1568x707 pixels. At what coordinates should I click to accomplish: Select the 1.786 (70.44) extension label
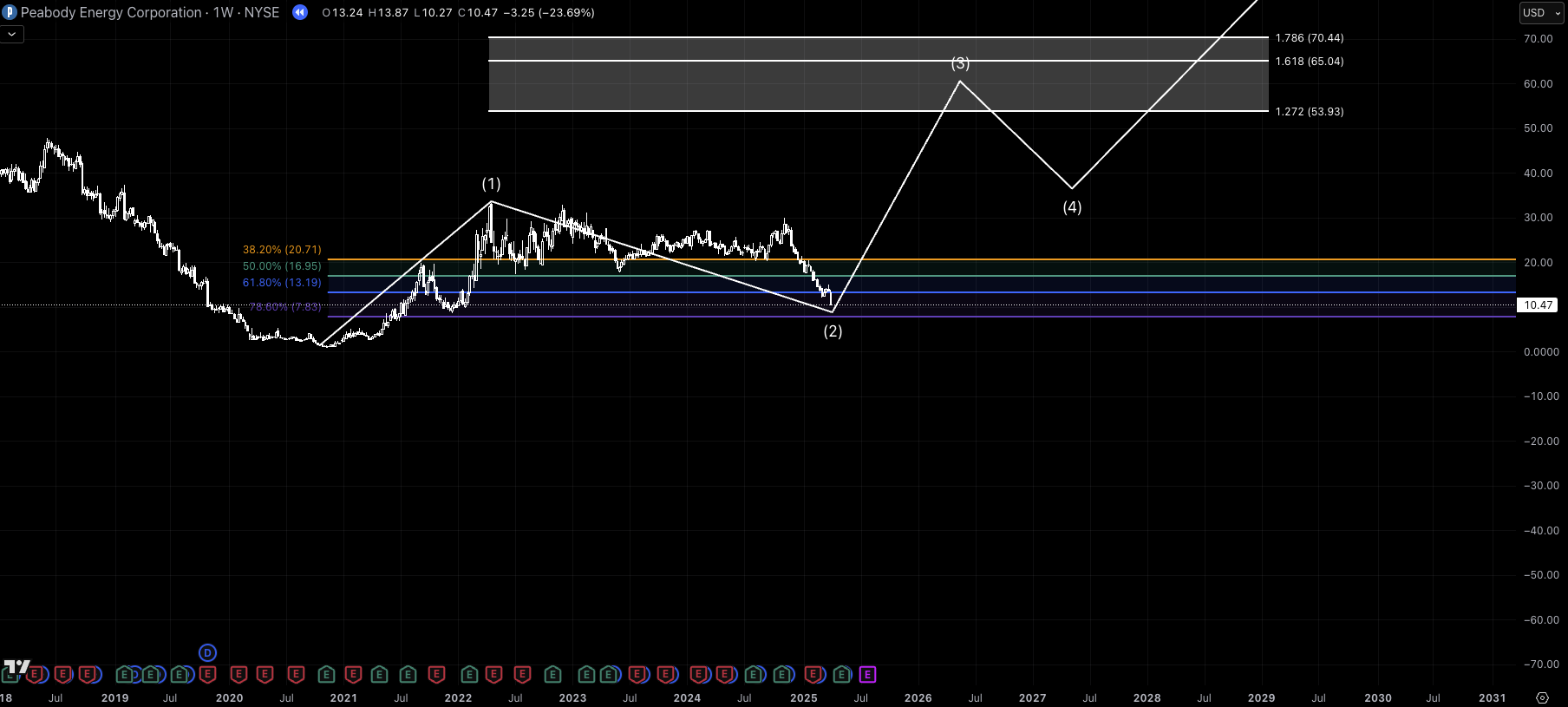1310,38
